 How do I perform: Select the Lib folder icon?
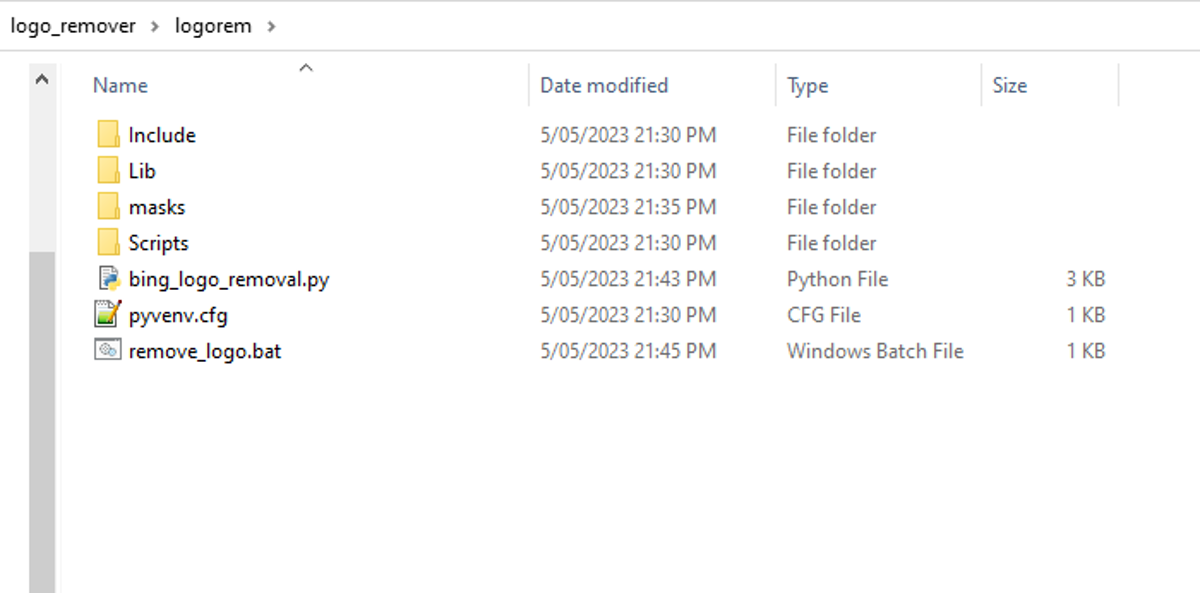pyautogui.click(x=108, y=171)
